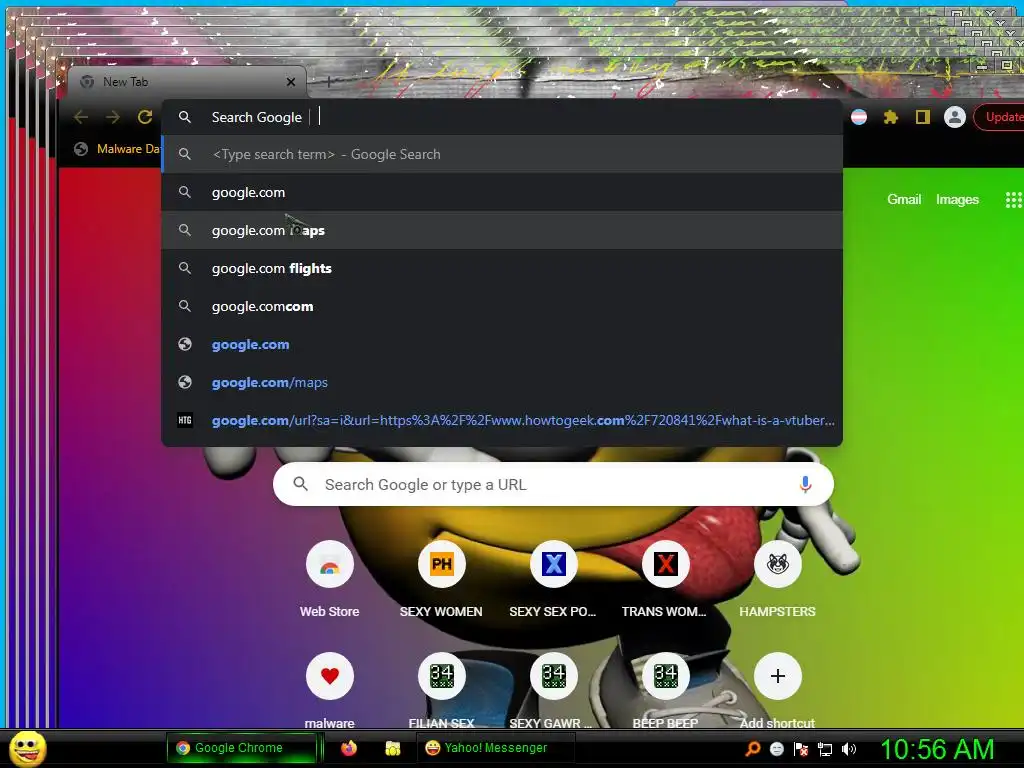Open the Google apps grid

[1013, 200]
